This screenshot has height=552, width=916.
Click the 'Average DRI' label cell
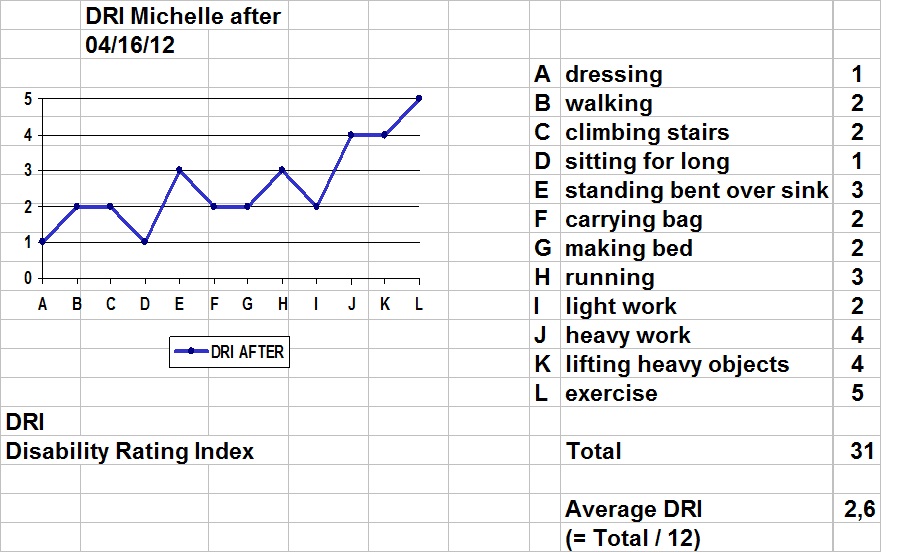point(696,509)
